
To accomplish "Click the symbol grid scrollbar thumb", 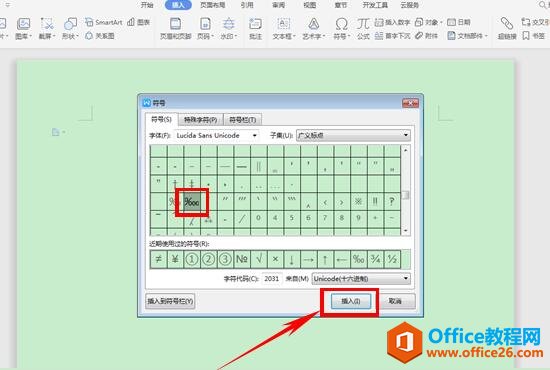I will pyautogui.click(x=406, y=195).
